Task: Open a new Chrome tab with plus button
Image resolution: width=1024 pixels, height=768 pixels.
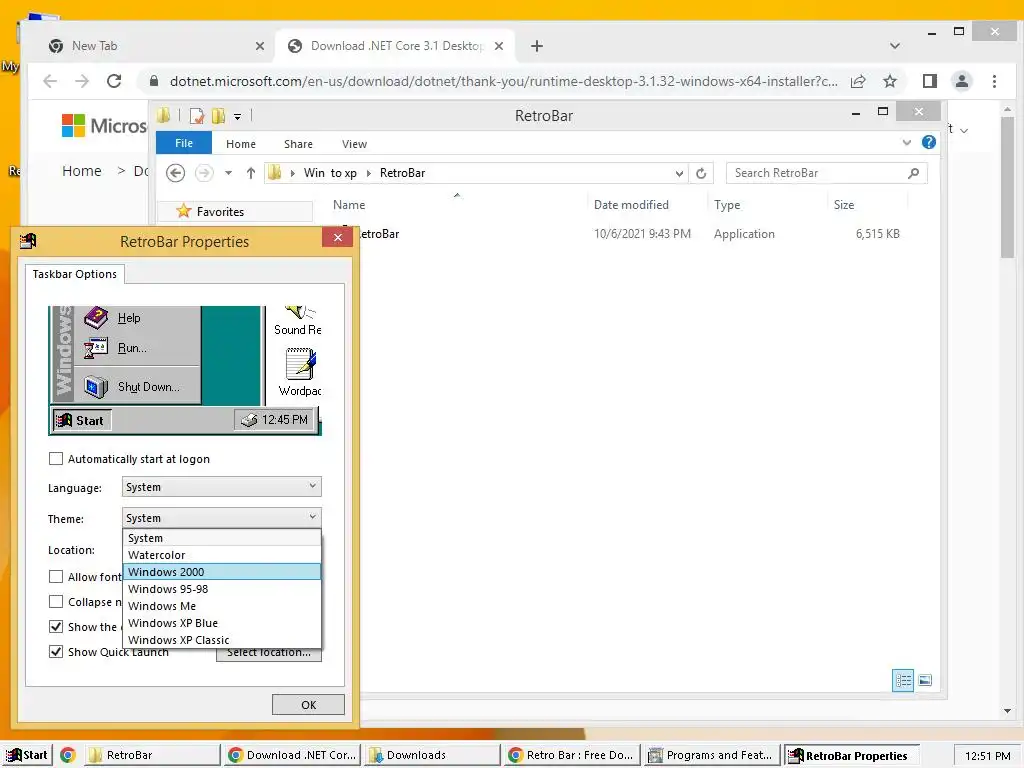Action: click(x=537, y=46)
